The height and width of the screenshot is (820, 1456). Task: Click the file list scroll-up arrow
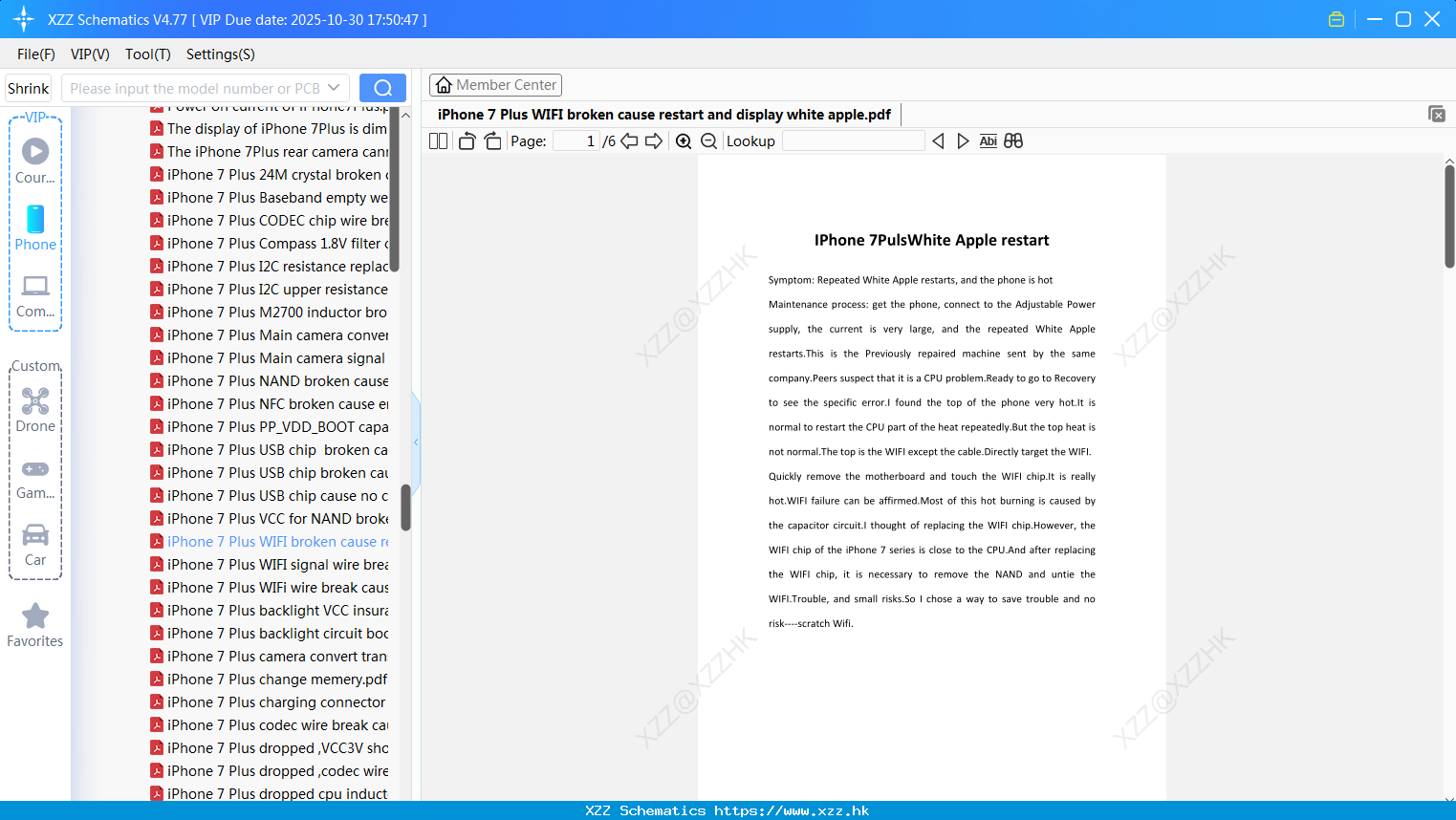[x=405, y=115]
